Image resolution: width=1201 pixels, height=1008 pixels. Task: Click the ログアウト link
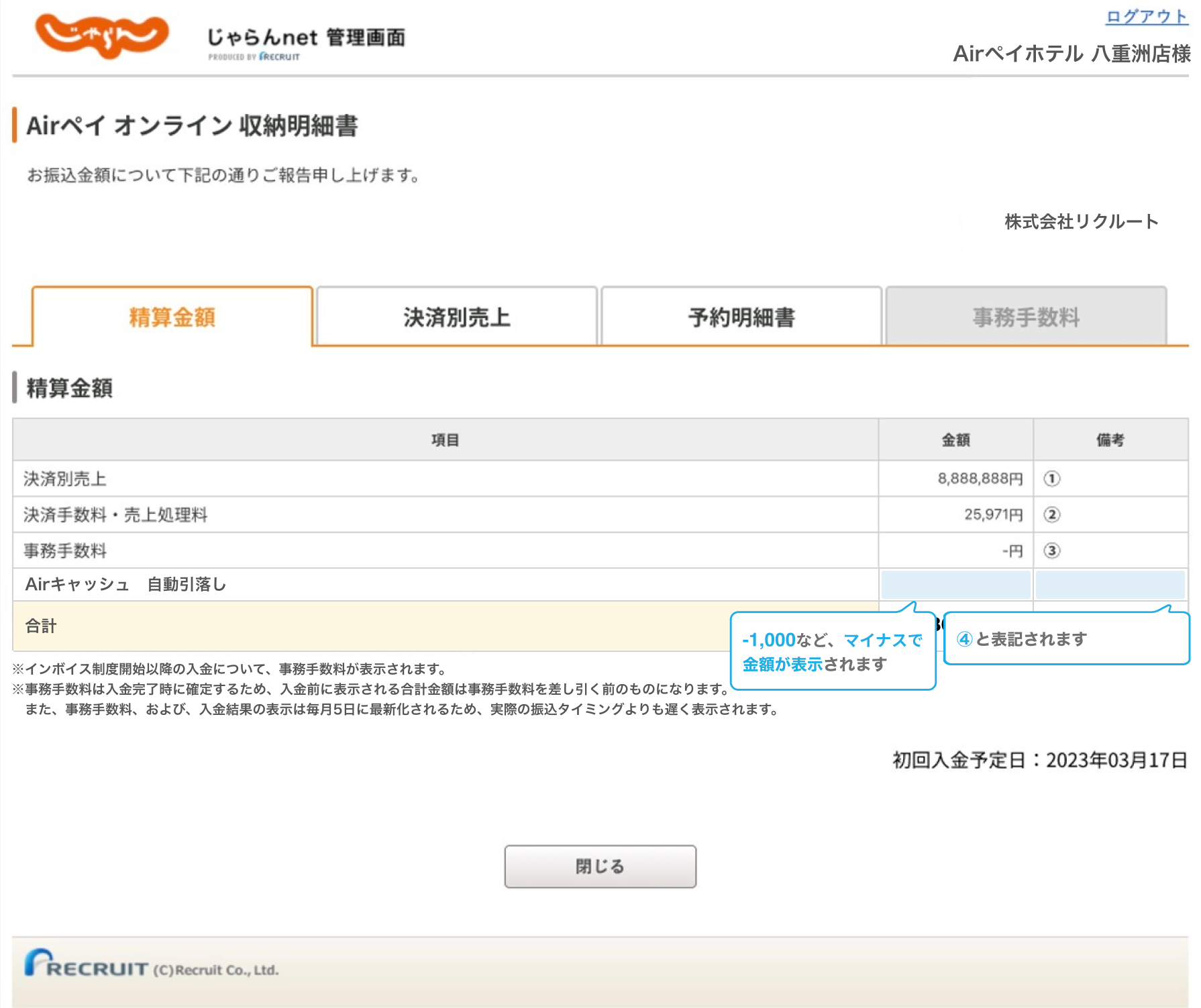pyautogui.click(x=1147, y=17)
